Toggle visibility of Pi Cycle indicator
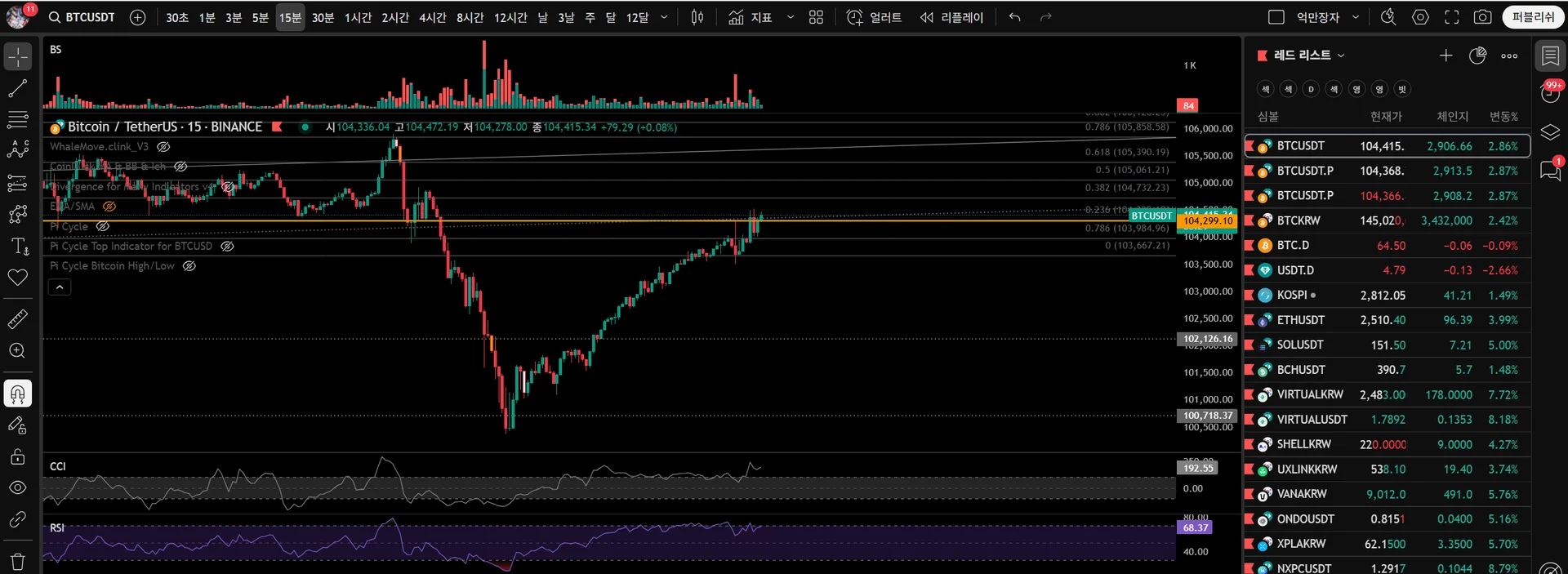Viewport: 1568px width, 574px height. [x=103, y=226]
